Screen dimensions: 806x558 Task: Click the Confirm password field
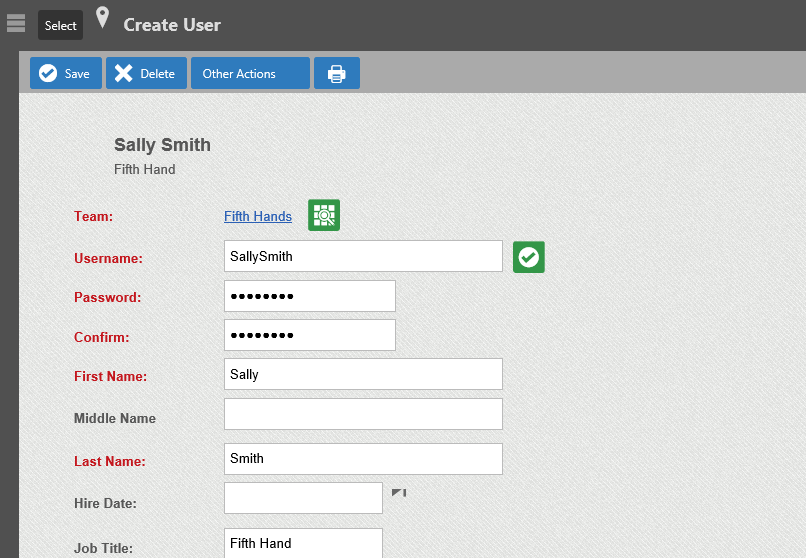(310, 335)
